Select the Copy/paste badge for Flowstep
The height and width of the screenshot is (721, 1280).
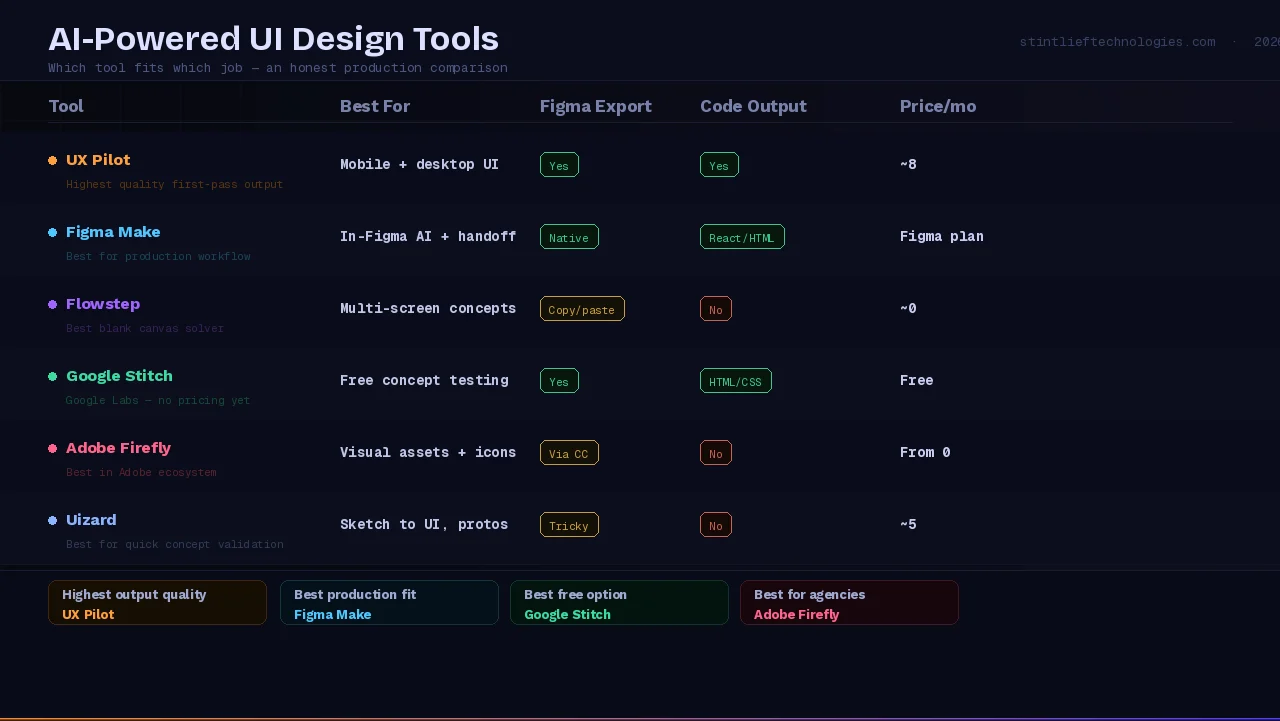(x=582, y=309)
